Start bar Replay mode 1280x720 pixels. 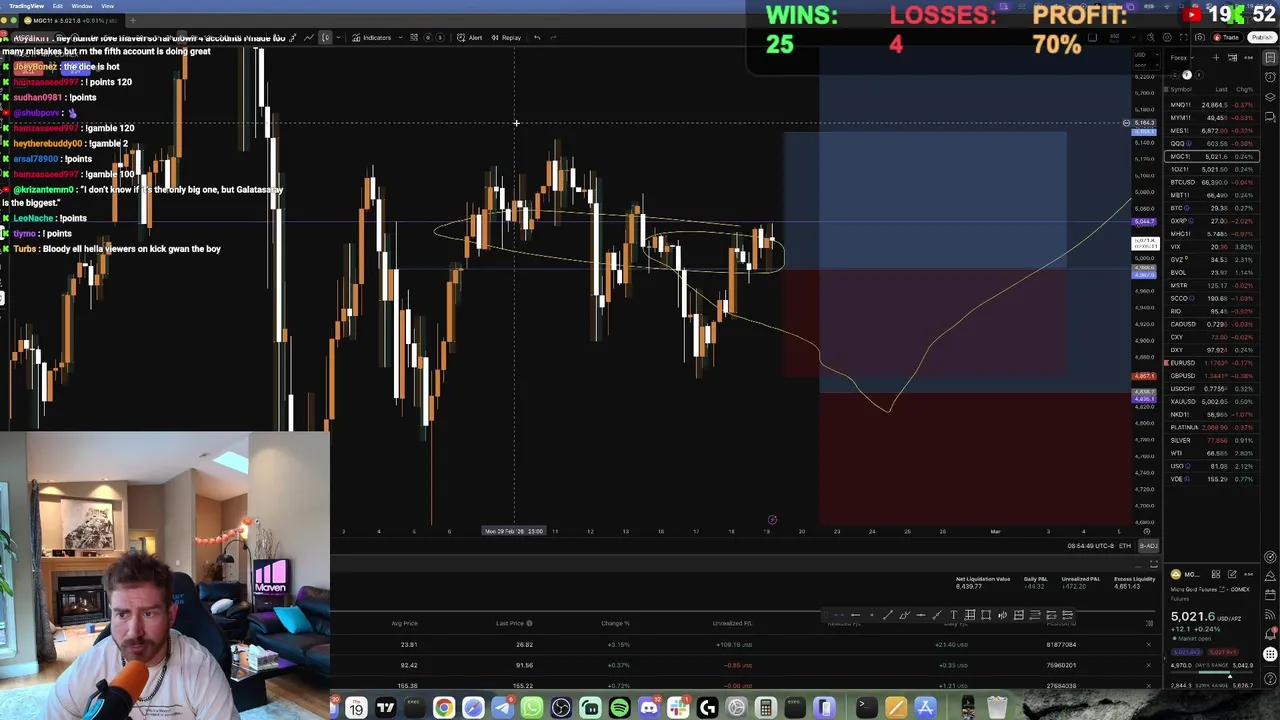506,38
